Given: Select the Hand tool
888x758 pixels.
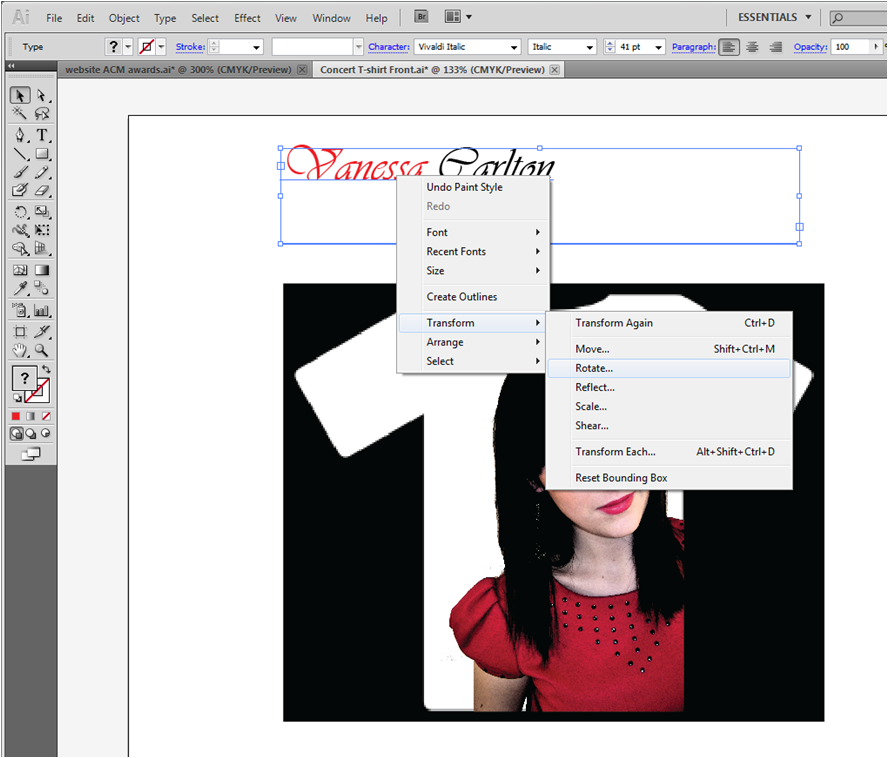Looking at the screenshot, I should [x=20, y=350].
